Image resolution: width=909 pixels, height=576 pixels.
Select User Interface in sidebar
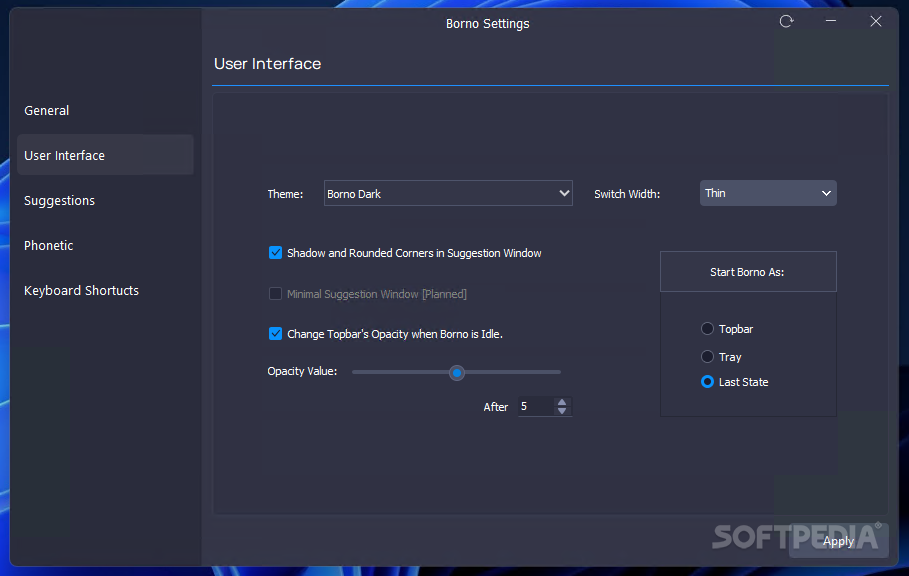coord(105,155)
